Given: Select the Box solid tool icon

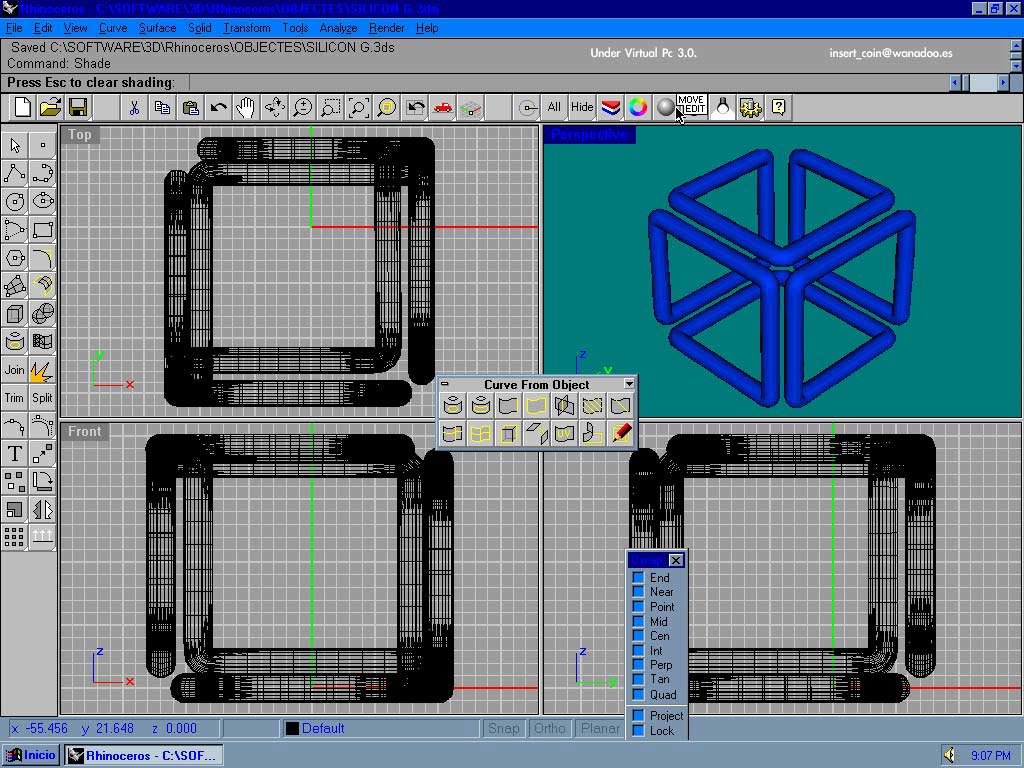Looking at the screenshot, I should click(x=14, y=314).
